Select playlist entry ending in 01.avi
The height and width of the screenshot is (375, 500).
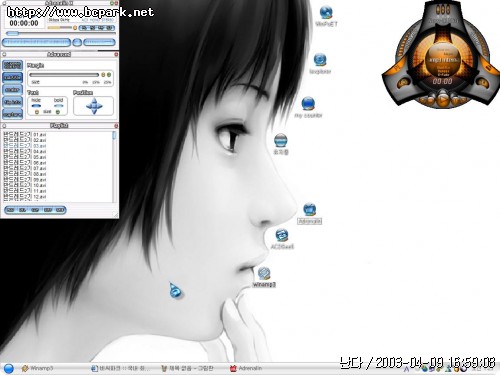25,134
